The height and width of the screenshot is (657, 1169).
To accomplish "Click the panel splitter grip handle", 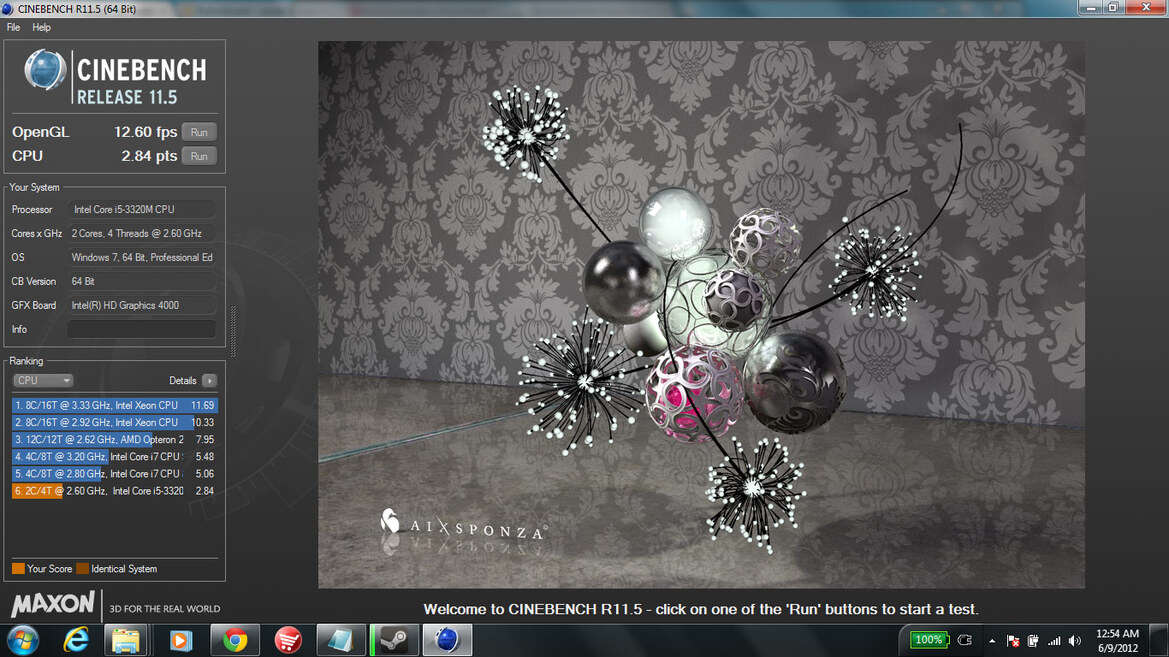I will click(233, 331).
